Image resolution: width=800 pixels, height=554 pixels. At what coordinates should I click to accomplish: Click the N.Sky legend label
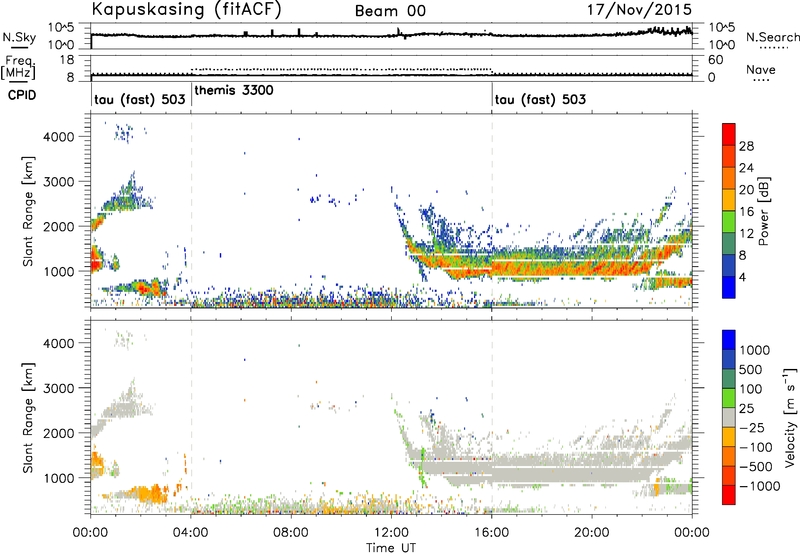(19, 37)
